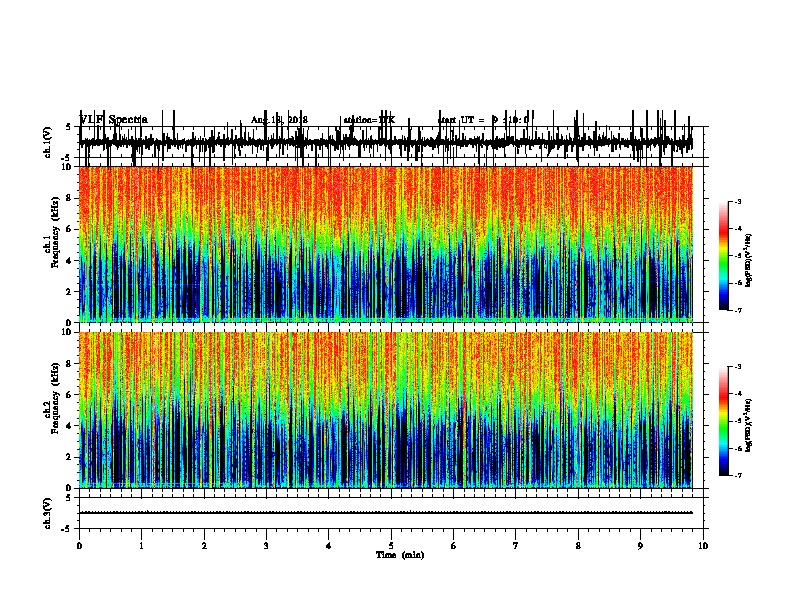Click time axis tick label '1'
The image size is (792, 612).
[142, 546]
